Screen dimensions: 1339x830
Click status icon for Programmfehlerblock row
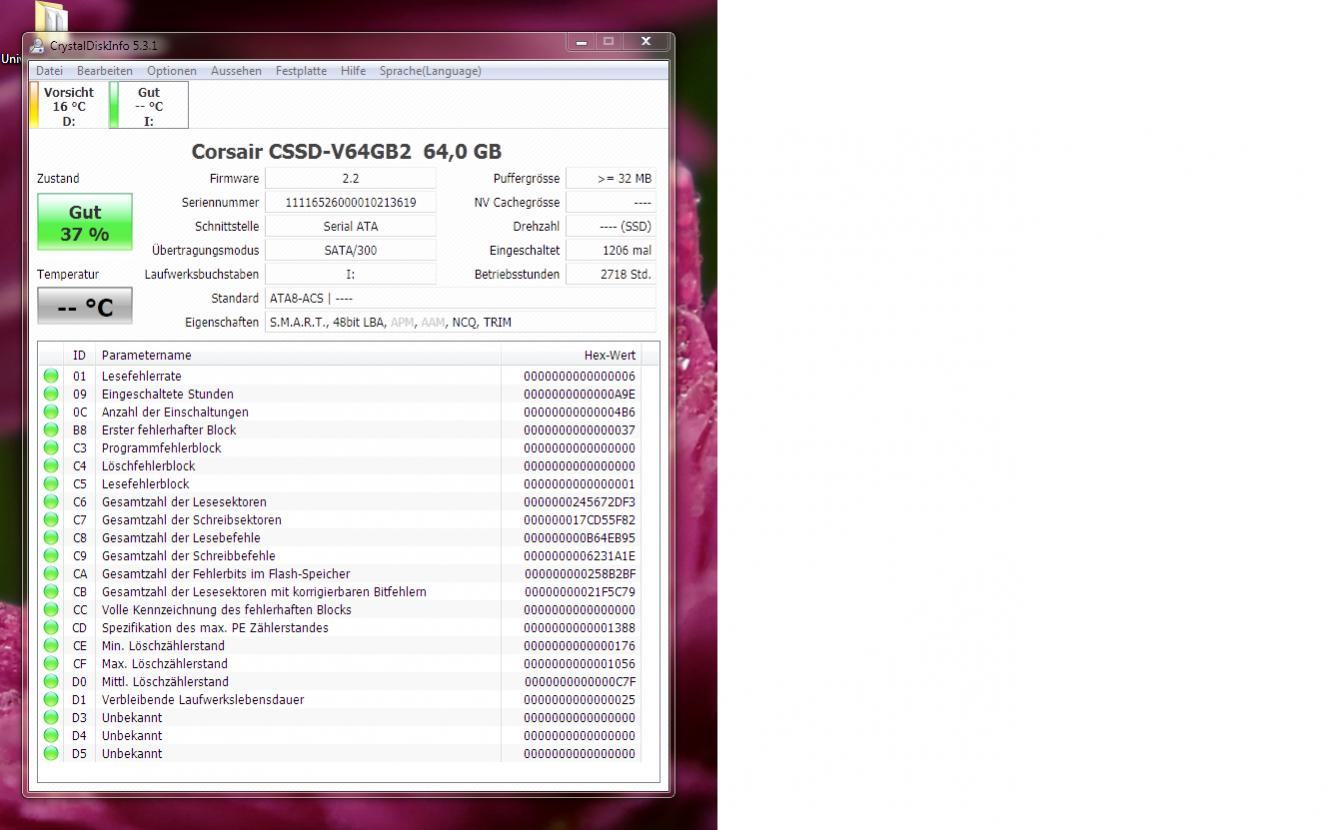(51, 448)
